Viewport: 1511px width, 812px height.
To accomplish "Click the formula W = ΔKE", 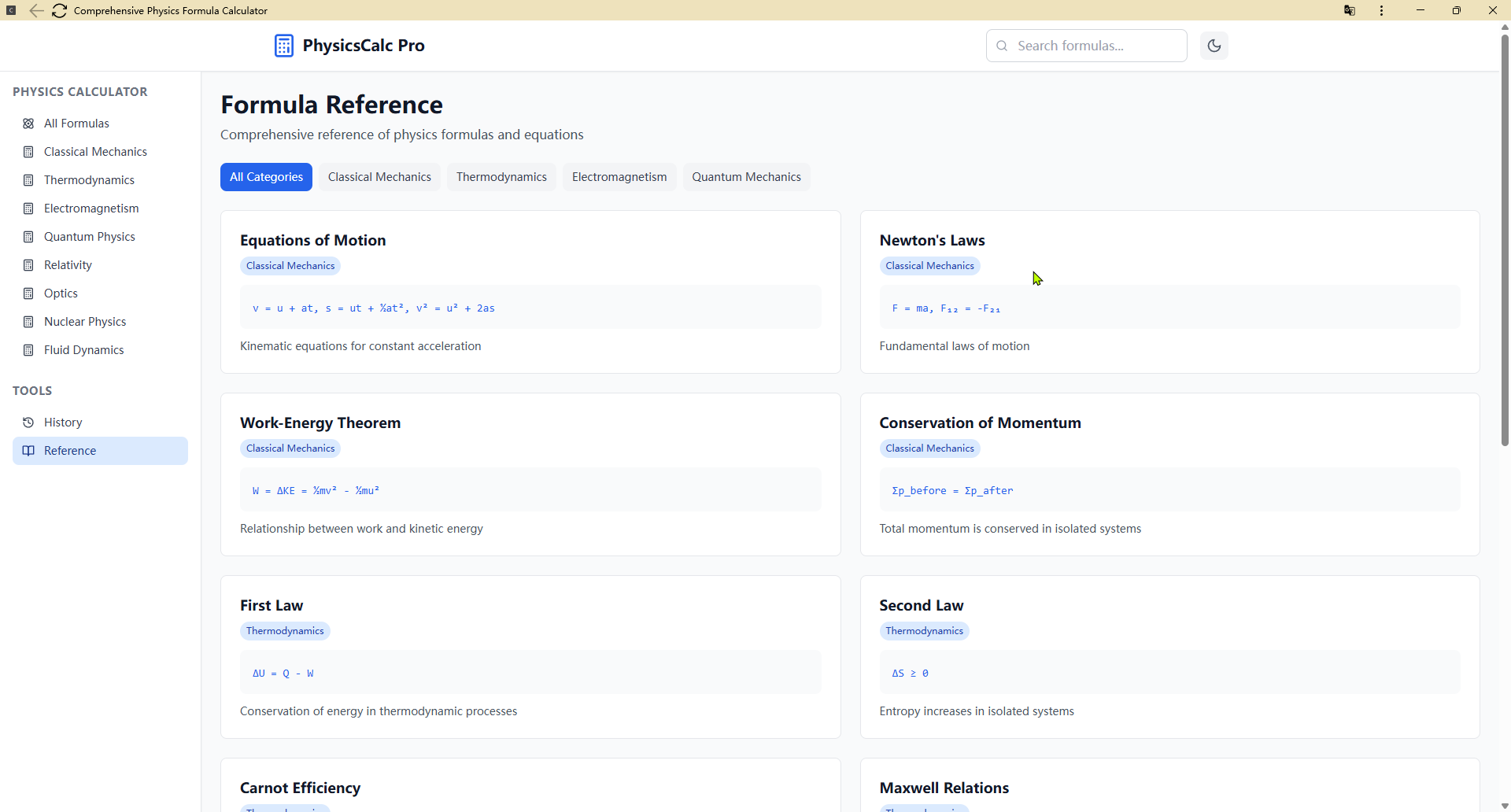I will click(316, 490).
